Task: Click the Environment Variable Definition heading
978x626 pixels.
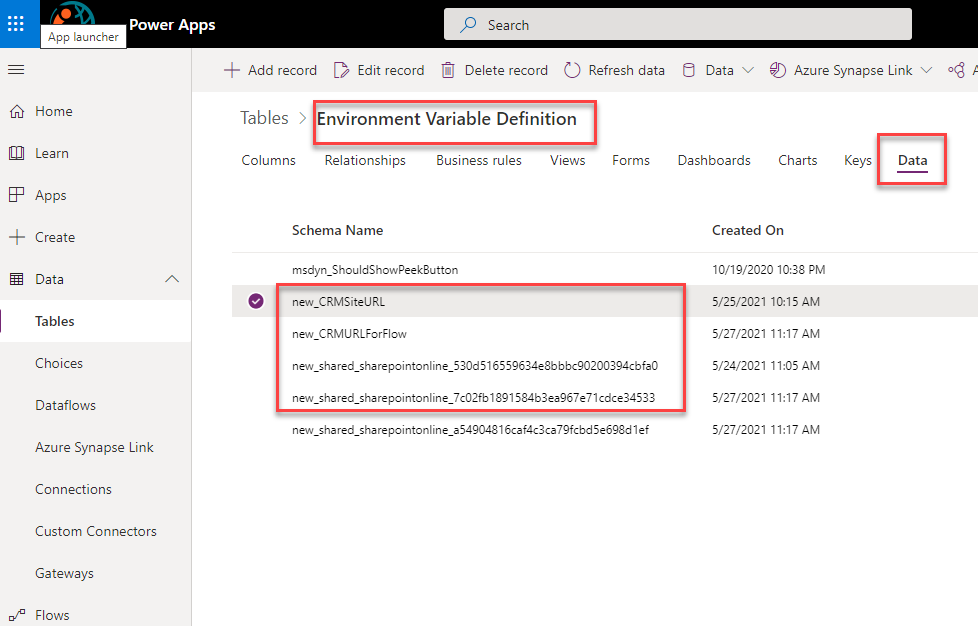Action: click(x=447, y=118)
